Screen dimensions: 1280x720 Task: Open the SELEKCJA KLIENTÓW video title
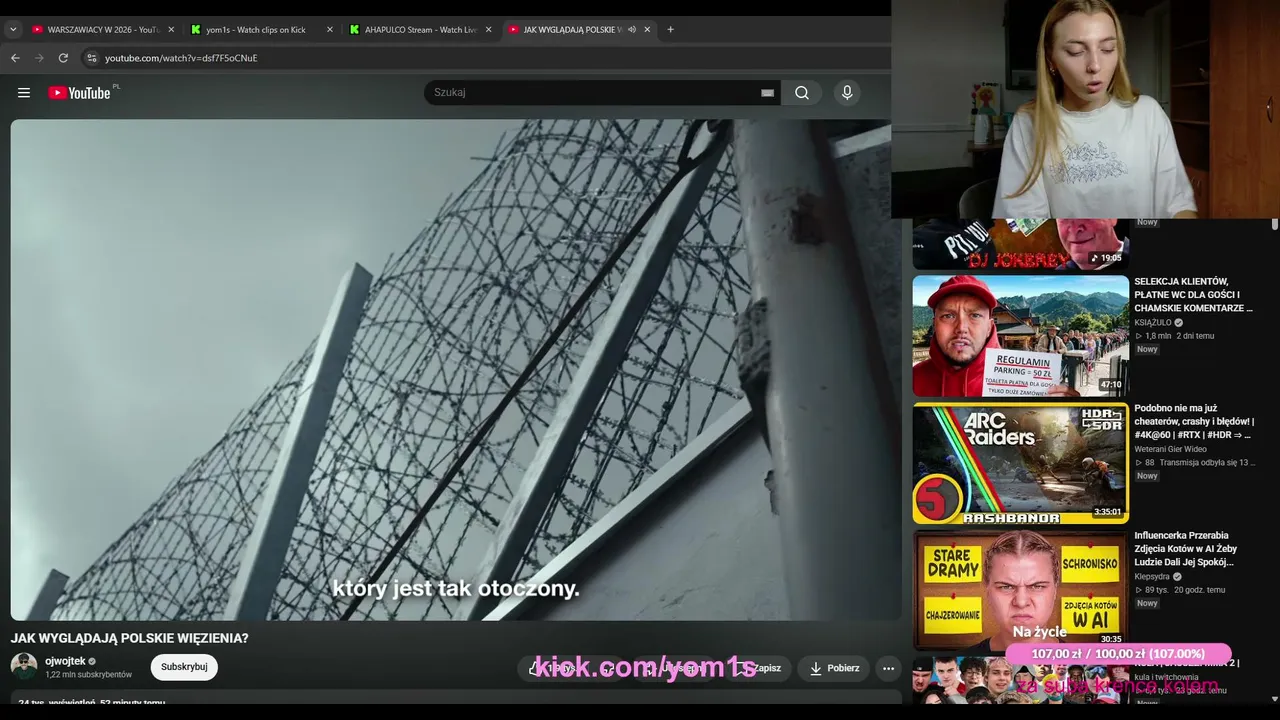pyautogui.click(x=1193, y=295)
